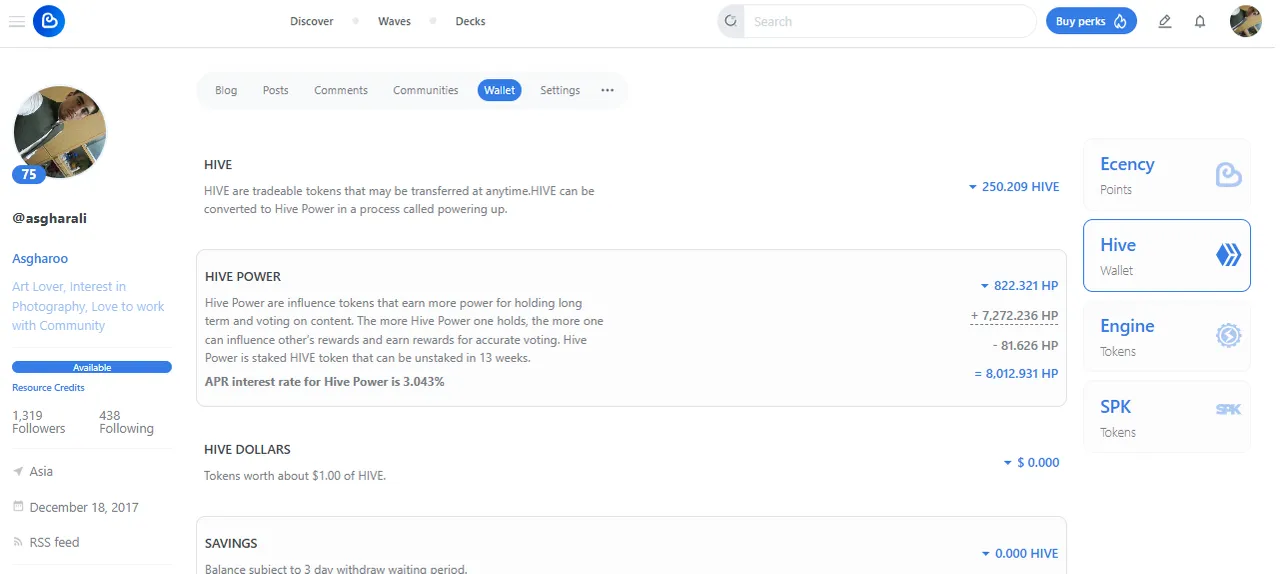The height and width of the screenshot is (574, 1280).
Task: Click the Asia location text
Action: (41, 471)
